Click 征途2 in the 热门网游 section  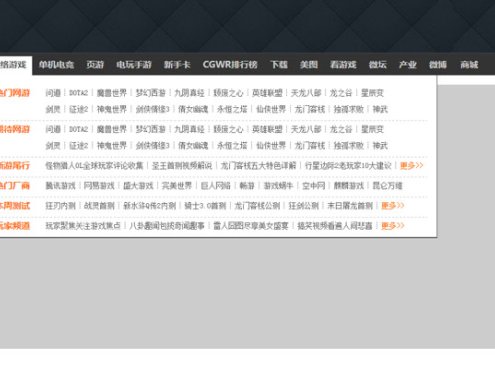[79, 109]
